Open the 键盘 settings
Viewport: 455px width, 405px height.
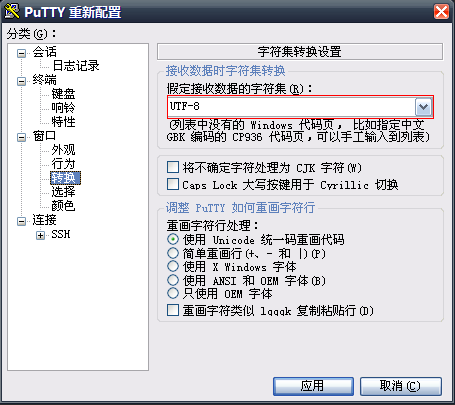(63, 94)
